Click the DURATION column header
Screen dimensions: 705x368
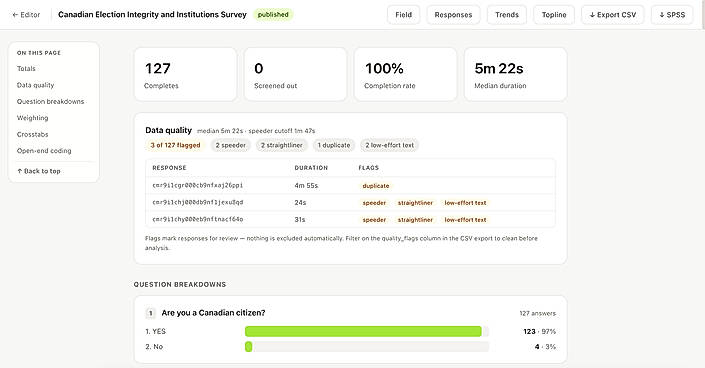(x=311, y=168)
